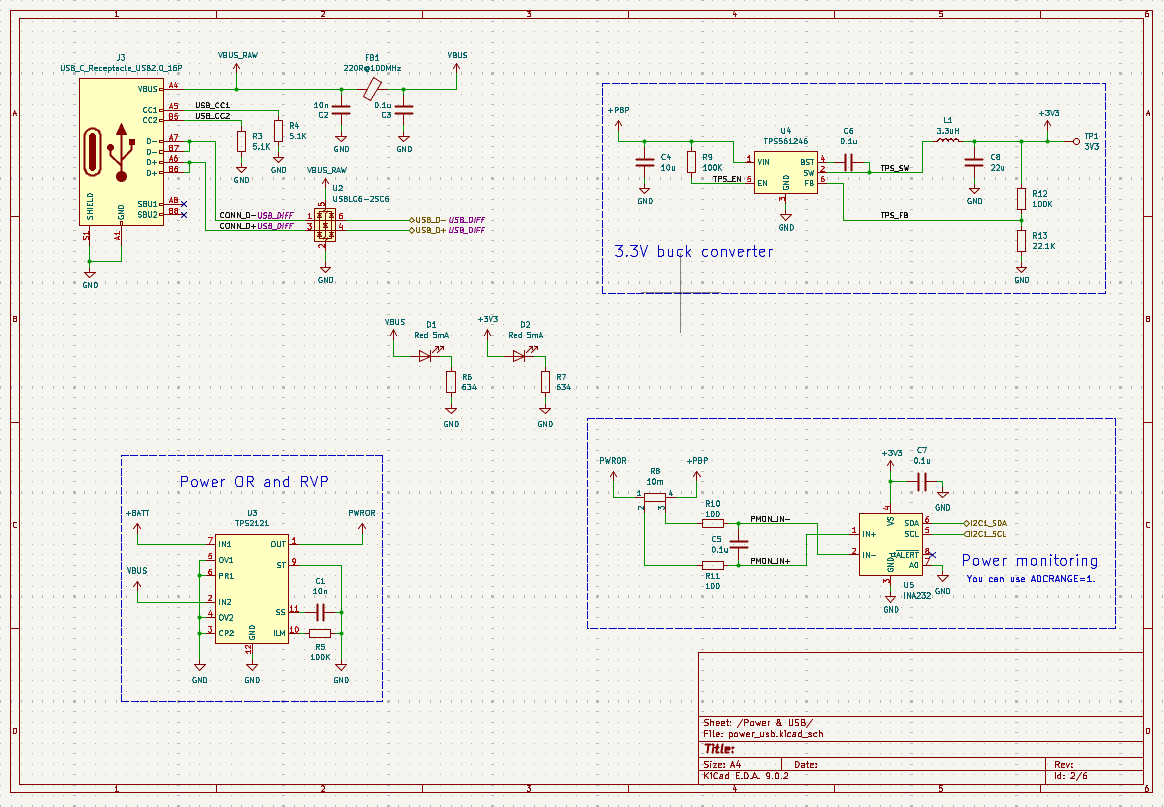
Task: Click the D2 red LED symbol
Action: [519, 355]
